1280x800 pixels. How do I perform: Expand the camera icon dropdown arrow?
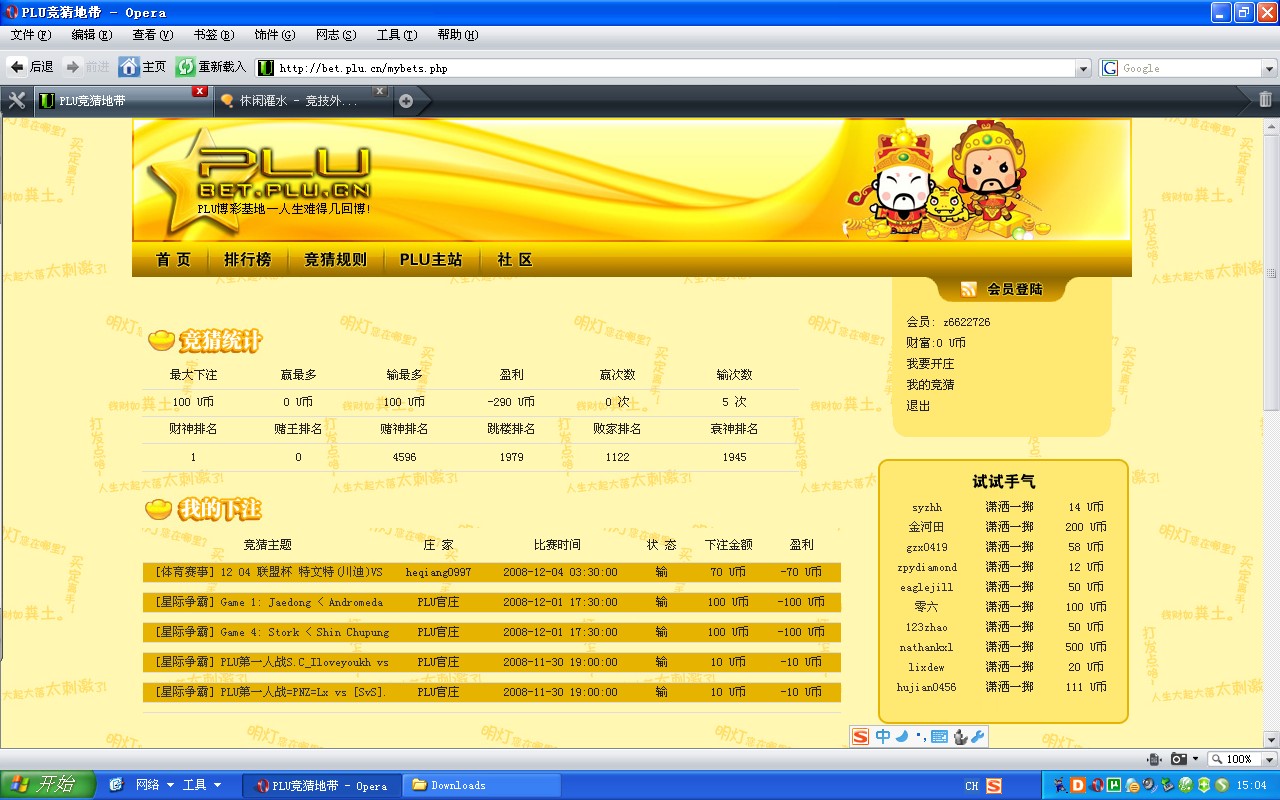(x=1195, y=759)
